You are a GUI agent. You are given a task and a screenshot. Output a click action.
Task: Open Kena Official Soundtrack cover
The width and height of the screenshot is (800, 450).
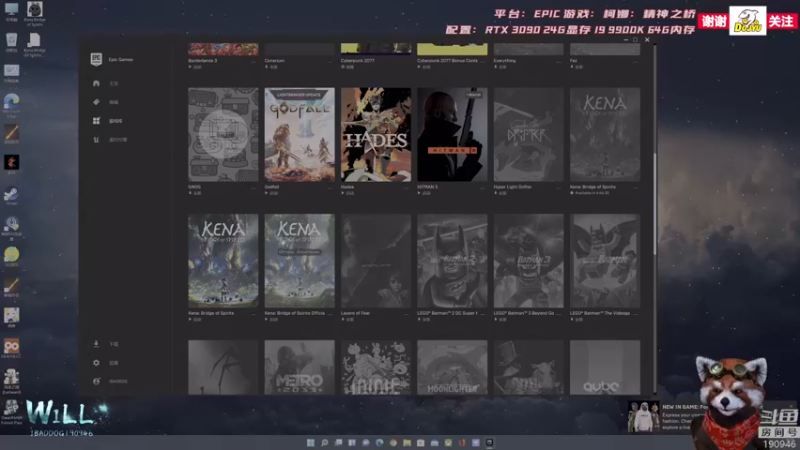point(299,261)
